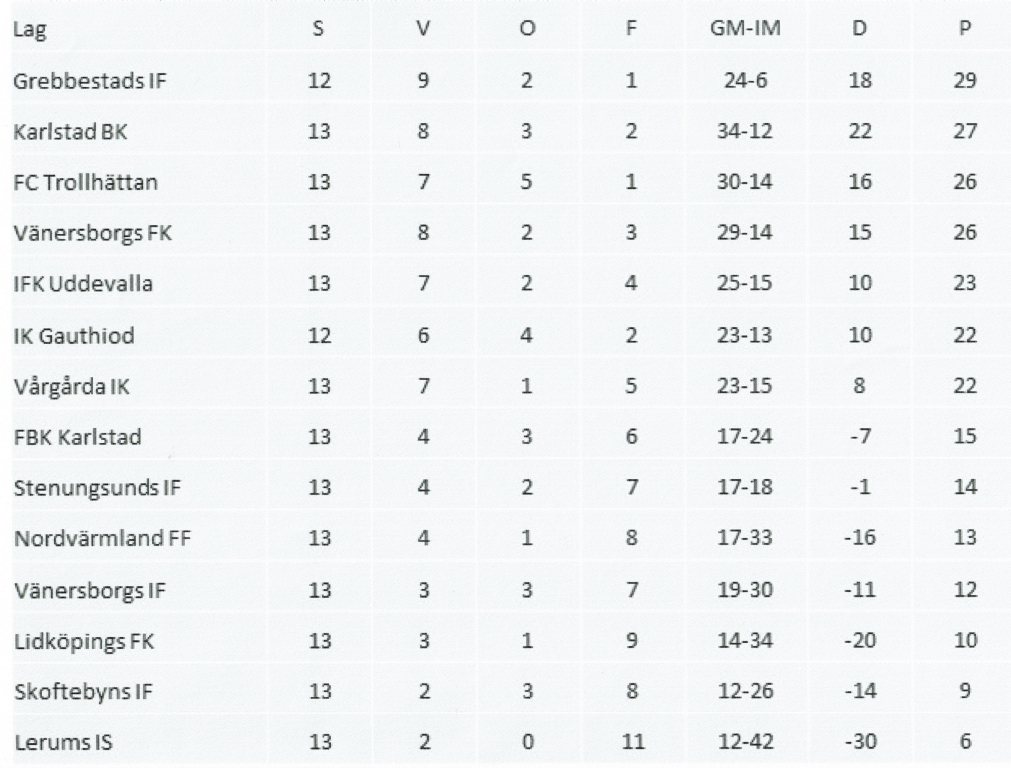Click FC Trollhättan team name
1011x768 pixels.
tap(85, 182)
